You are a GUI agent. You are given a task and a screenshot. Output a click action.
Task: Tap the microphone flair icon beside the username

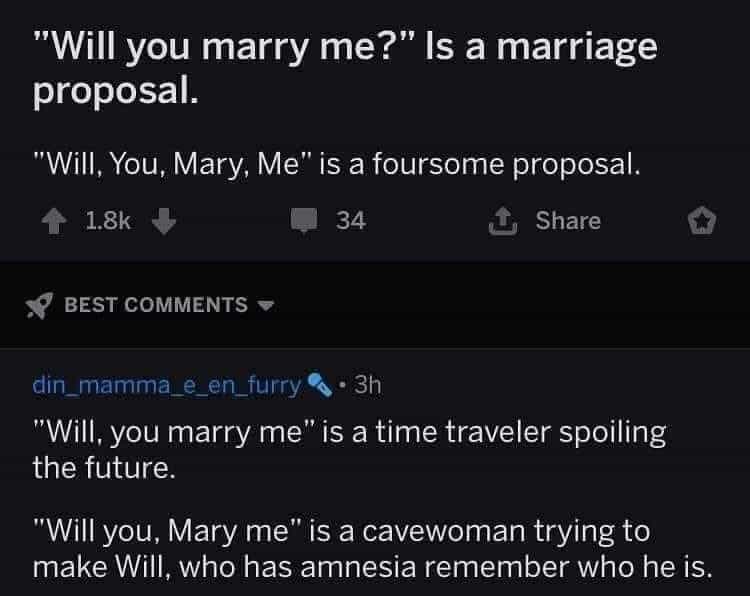click(318, 384)
